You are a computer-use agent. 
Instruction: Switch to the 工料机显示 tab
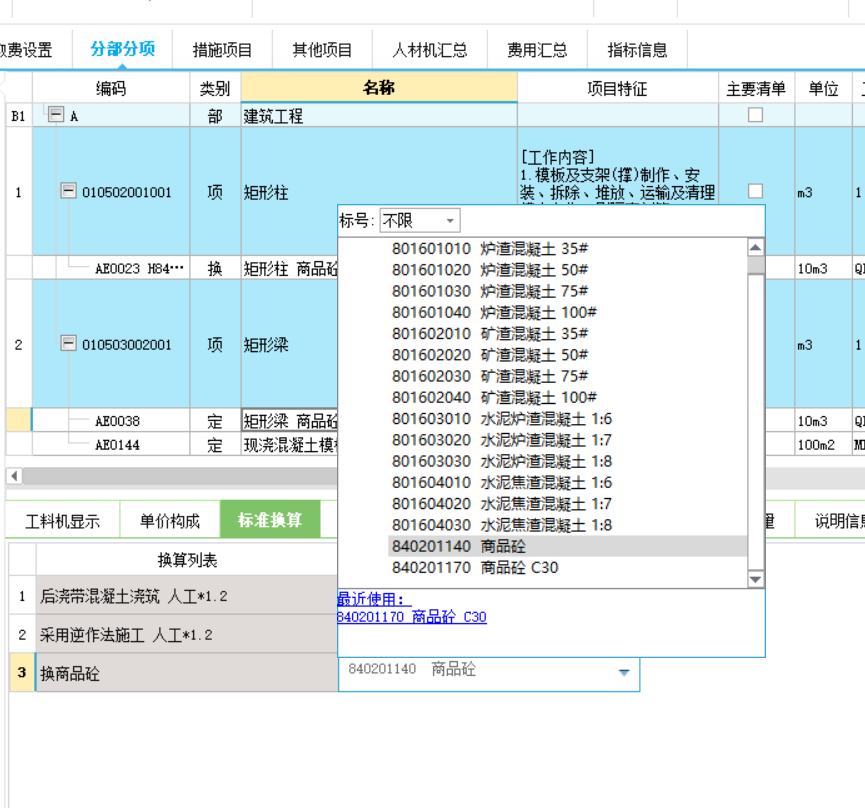pyautogui.click(x=62, y=521)
